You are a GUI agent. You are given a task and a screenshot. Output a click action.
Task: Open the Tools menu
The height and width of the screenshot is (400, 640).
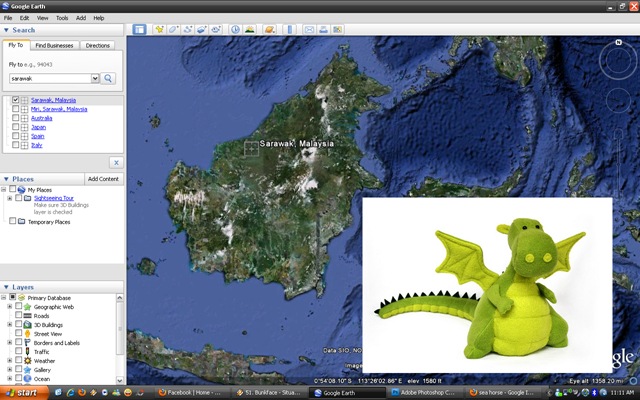[x=62, y=18]
